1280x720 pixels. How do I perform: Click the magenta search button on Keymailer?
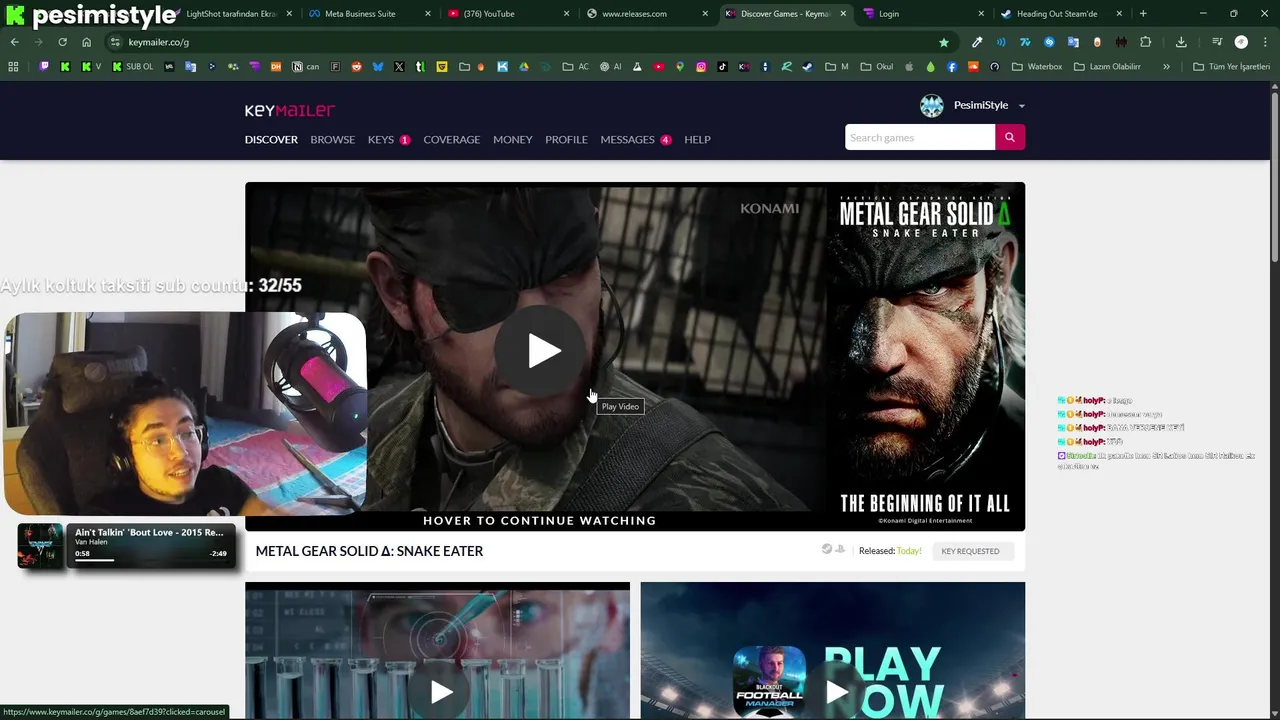1010,137
